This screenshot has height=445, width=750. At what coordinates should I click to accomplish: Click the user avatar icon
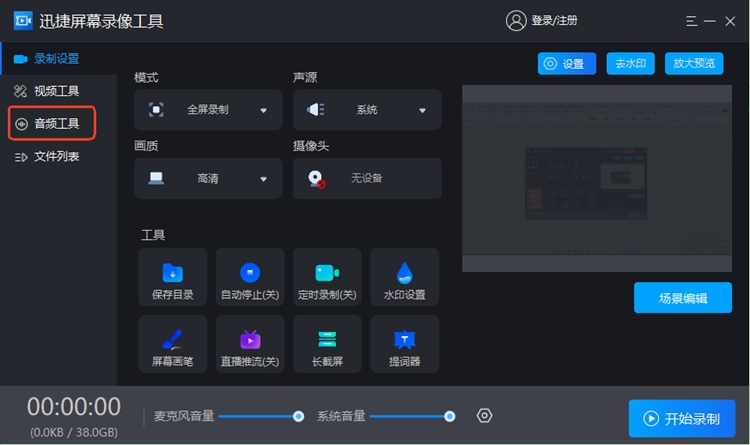[516, 21]
